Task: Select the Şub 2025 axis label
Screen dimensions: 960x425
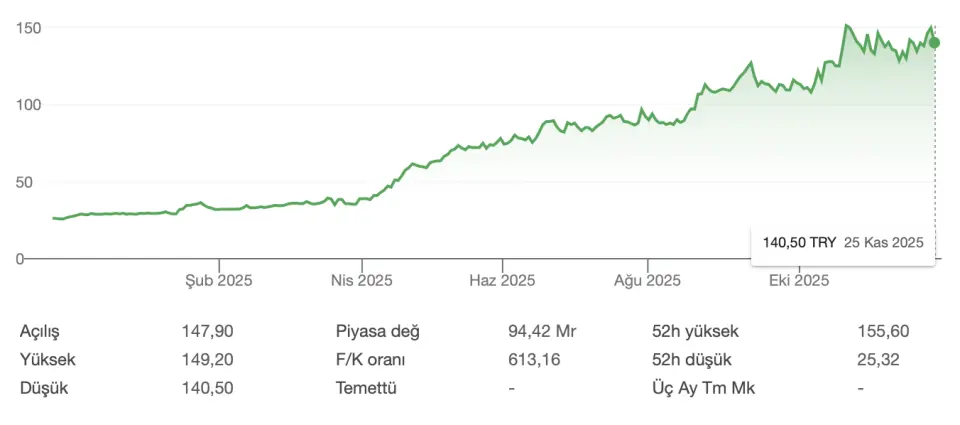Action: [x=218, y=281]
